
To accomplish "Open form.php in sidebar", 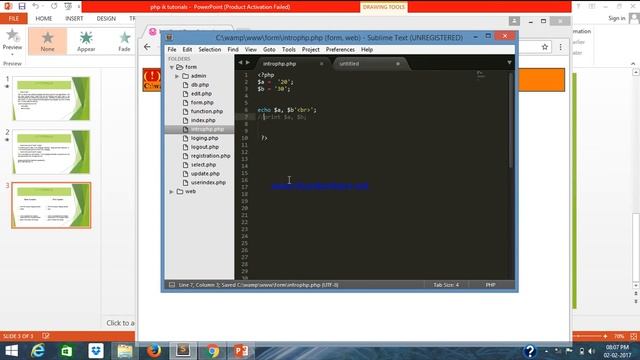I will (x=202, y=103).
